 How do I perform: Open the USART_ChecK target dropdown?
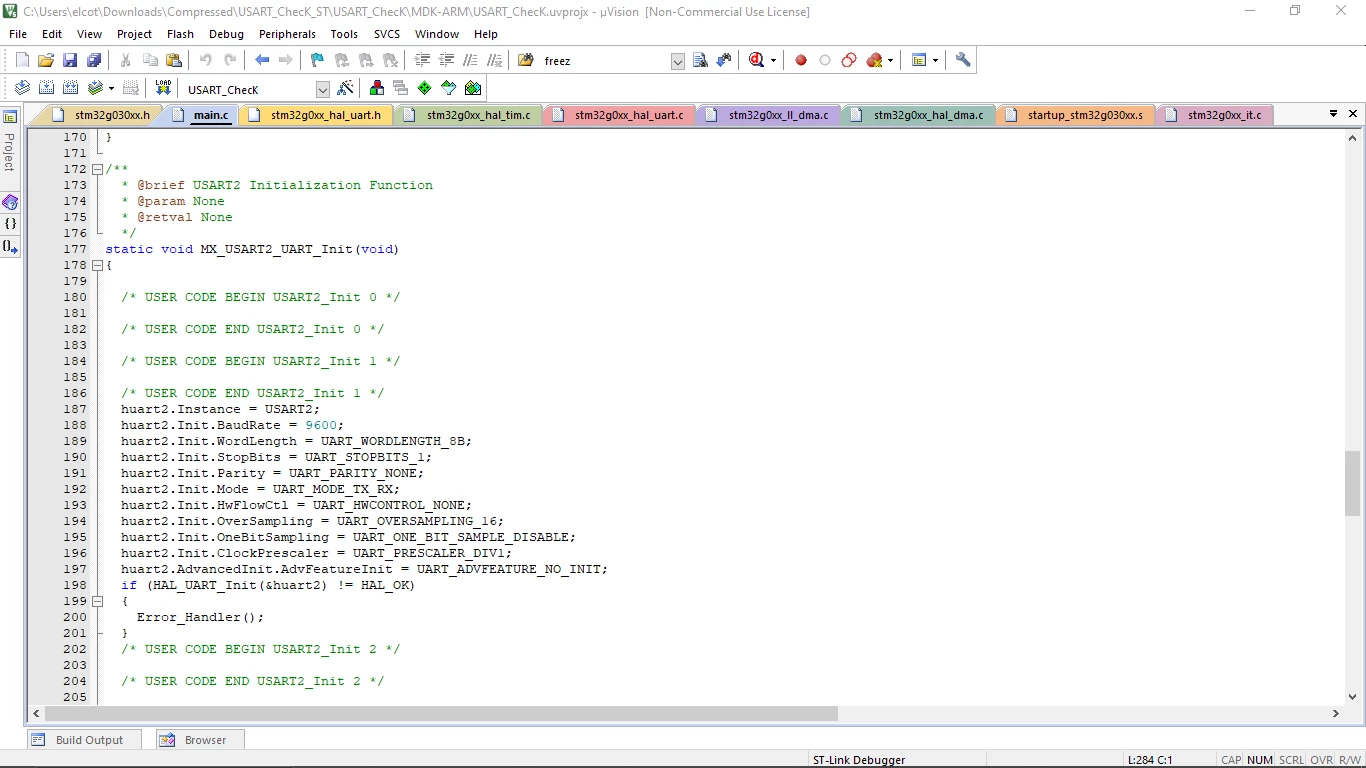(322, 89)
